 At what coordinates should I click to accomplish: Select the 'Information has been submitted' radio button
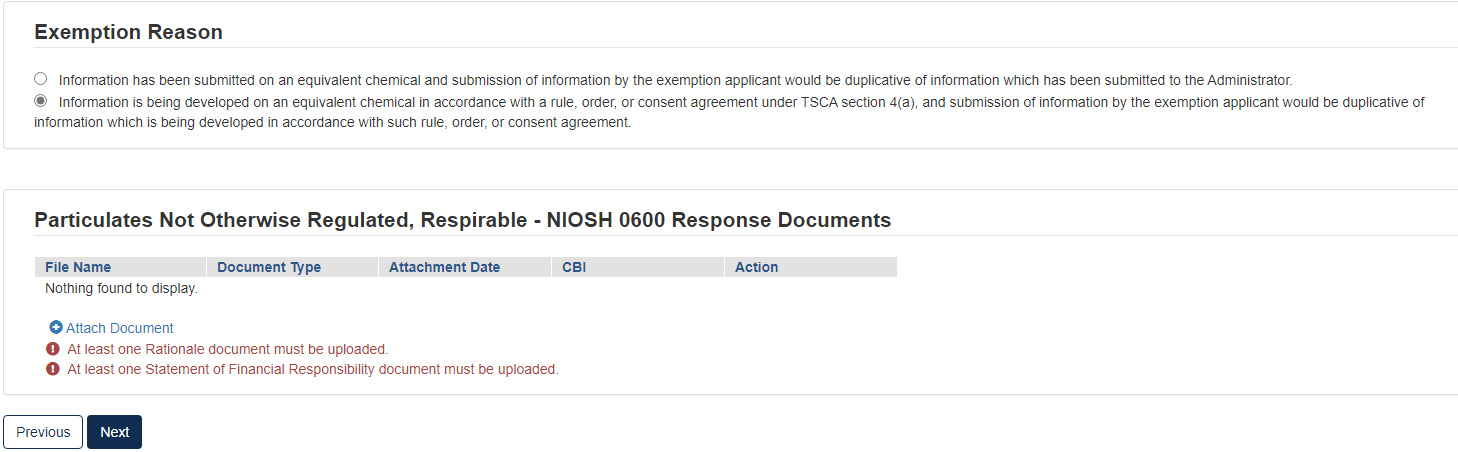tap(40, 79)
